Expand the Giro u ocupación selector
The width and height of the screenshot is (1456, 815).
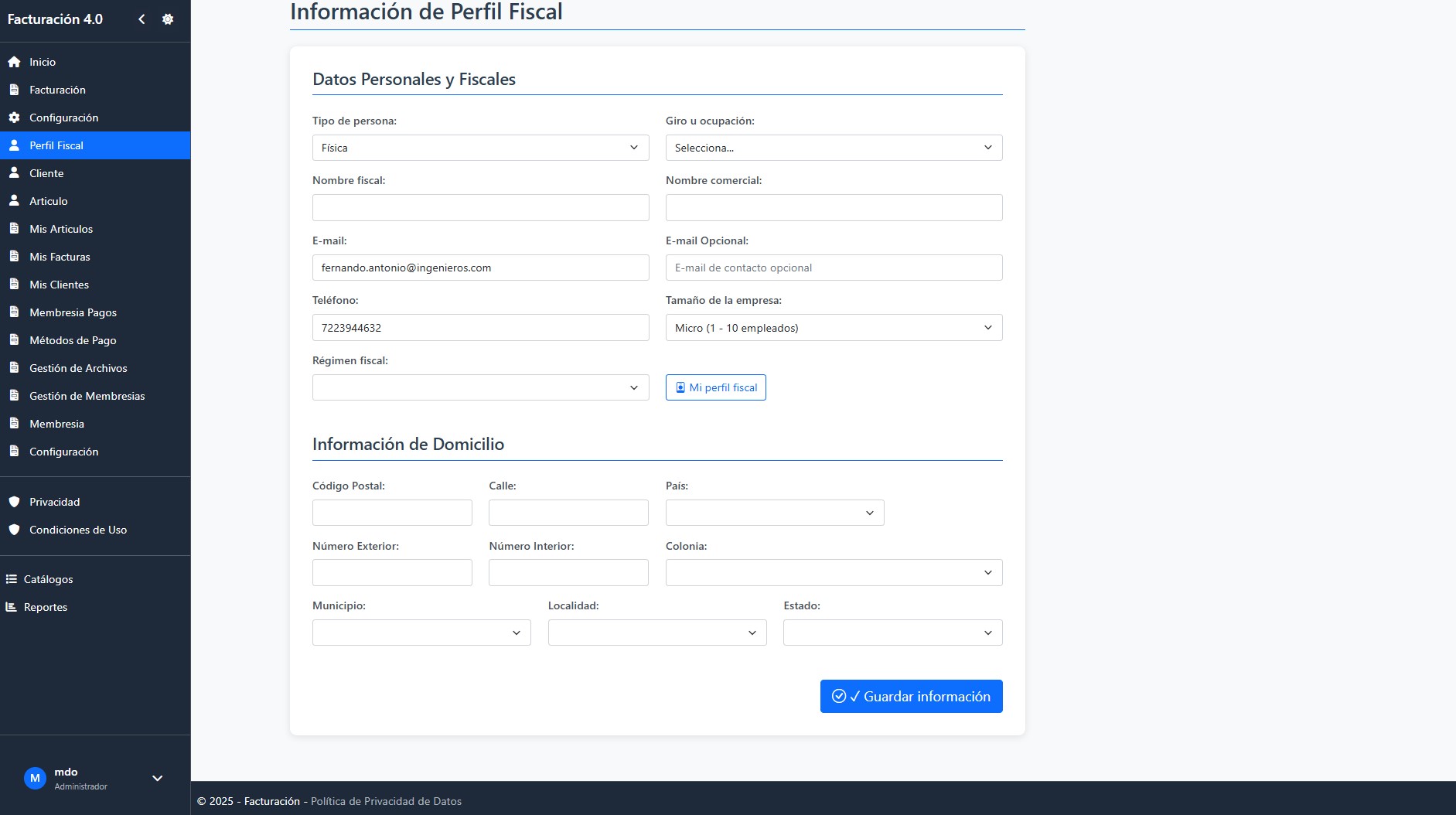pyautogui.click(x=834, y=148)
